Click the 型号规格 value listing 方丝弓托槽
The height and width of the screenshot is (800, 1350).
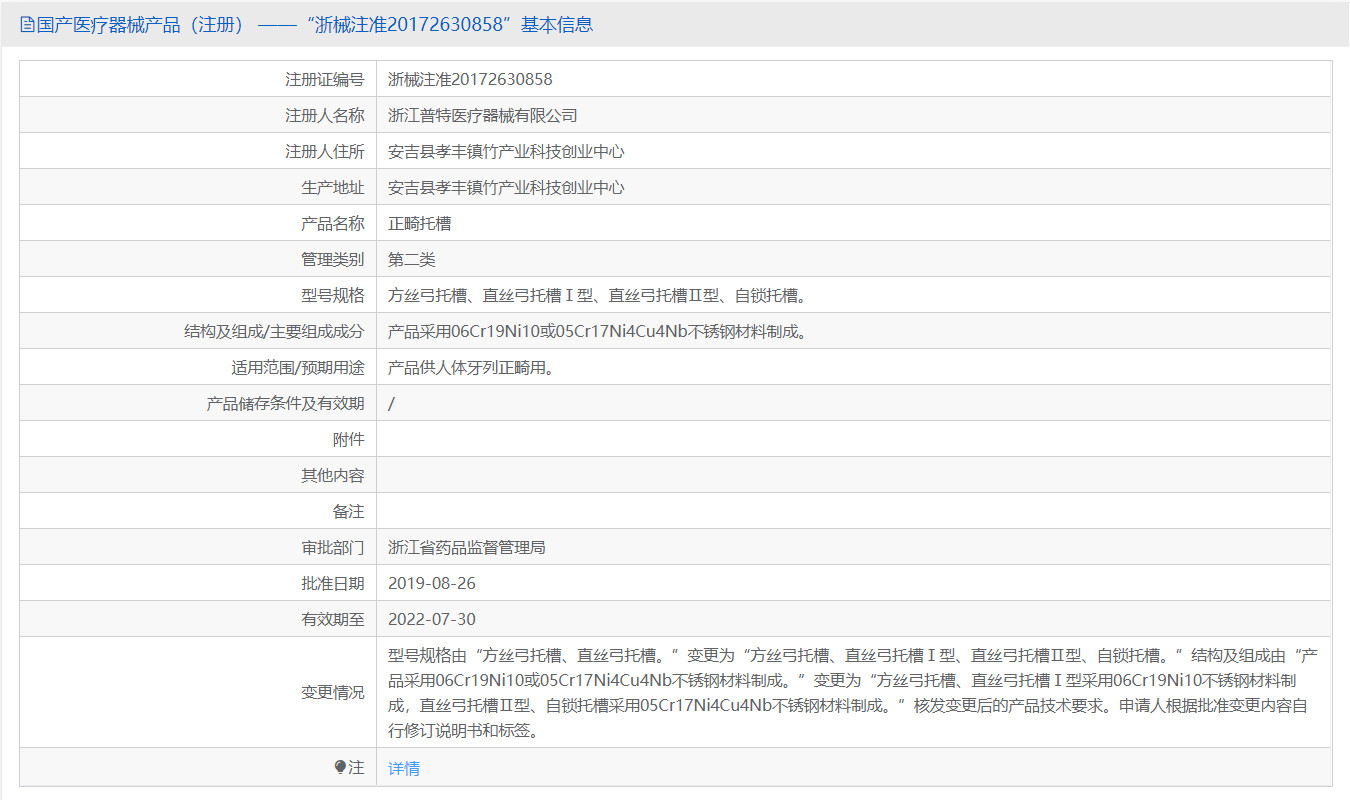click(597, 295)
